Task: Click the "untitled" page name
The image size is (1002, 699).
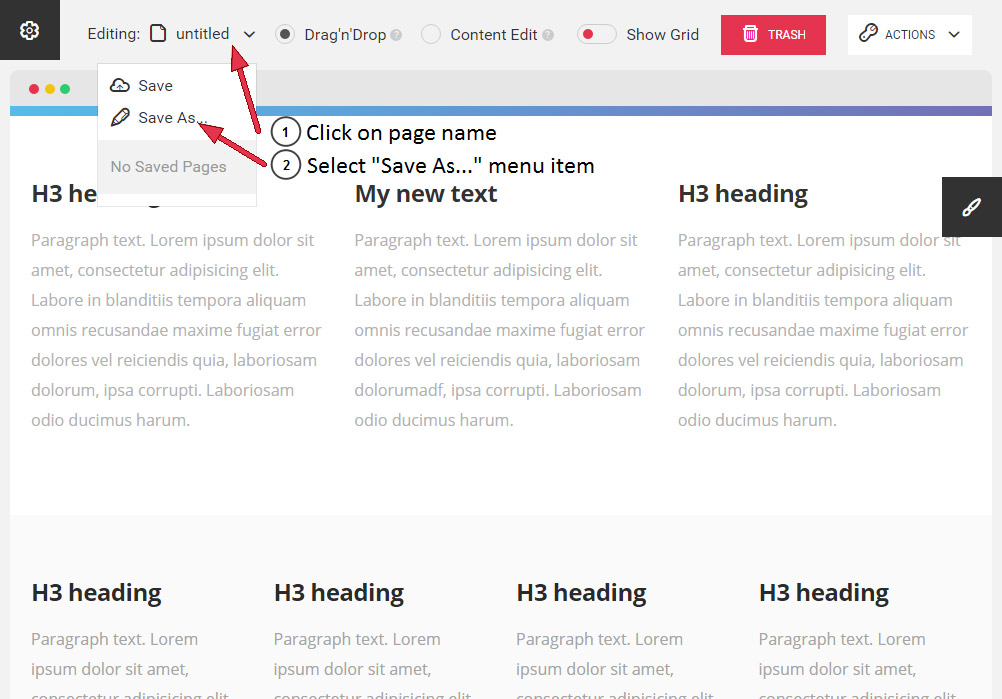Action: (202, 34)
